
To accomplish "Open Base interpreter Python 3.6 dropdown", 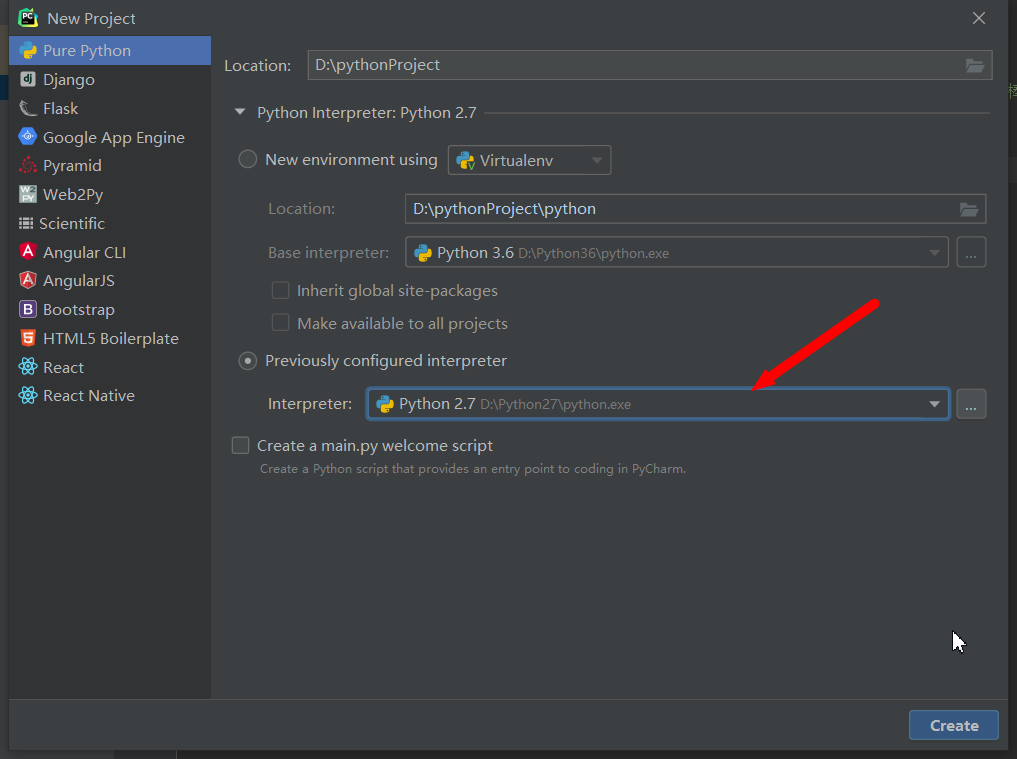I will tap(676, 252).
